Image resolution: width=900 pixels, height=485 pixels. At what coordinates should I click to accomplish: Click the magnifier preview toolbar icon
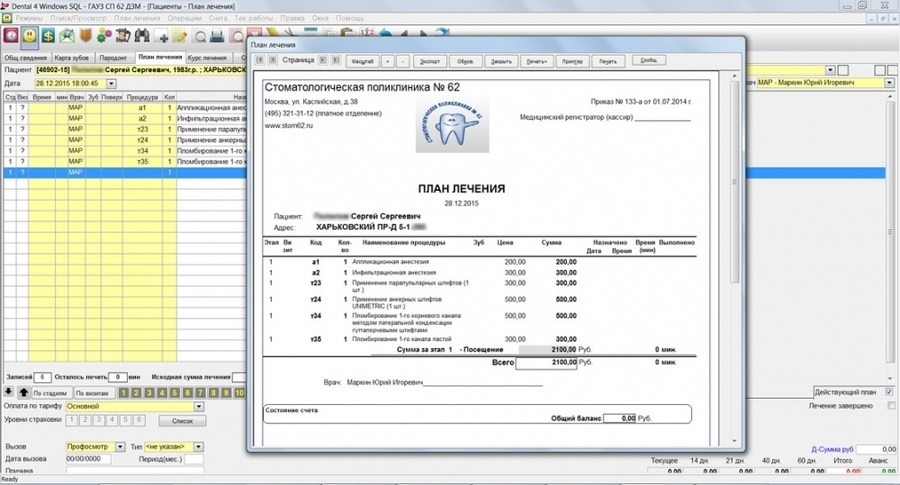[x=200, y=38]
